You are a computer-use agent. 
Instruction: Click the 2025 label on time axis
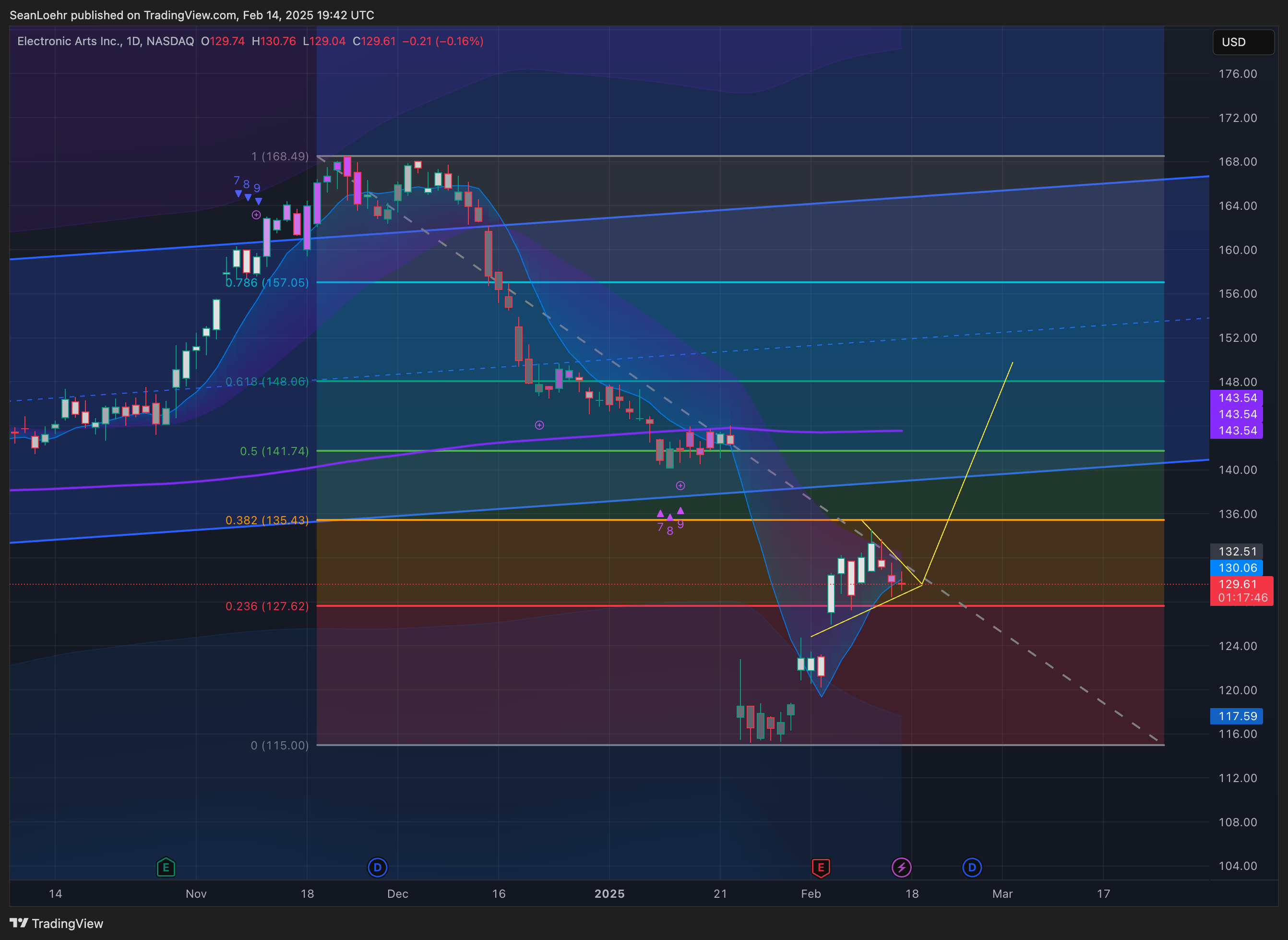pyautogui.click(x=609, y=893)
